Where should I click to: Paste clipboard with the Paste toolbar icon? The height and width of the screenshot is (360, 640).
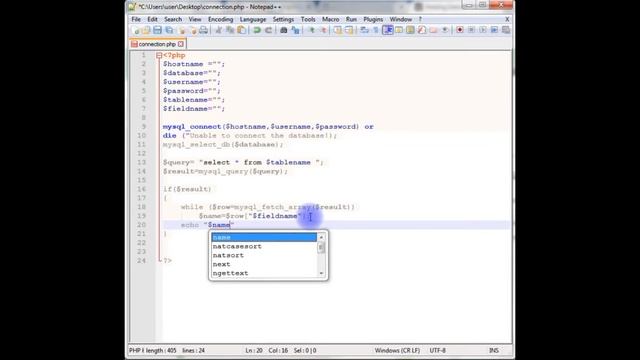click(x=242, y=30)
